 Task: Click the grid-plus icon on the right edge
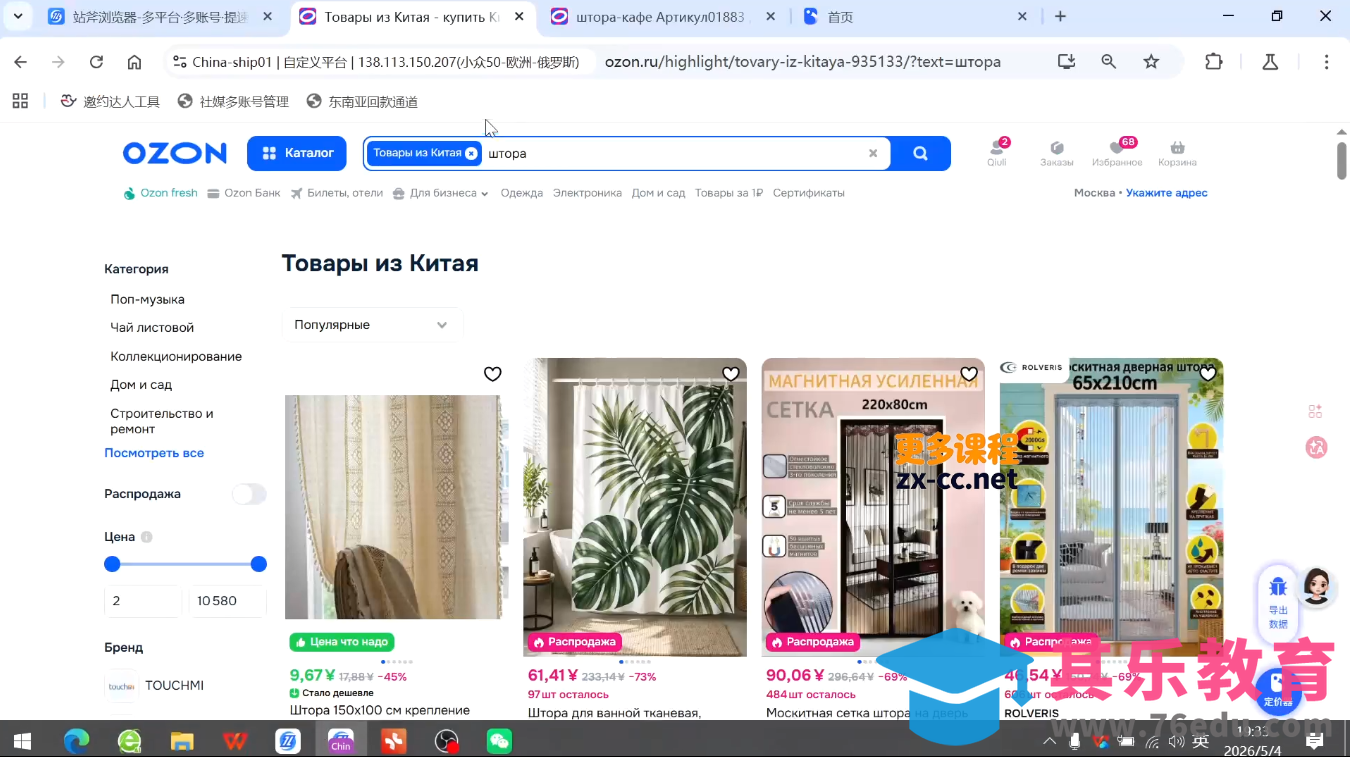coord(1316,411)
